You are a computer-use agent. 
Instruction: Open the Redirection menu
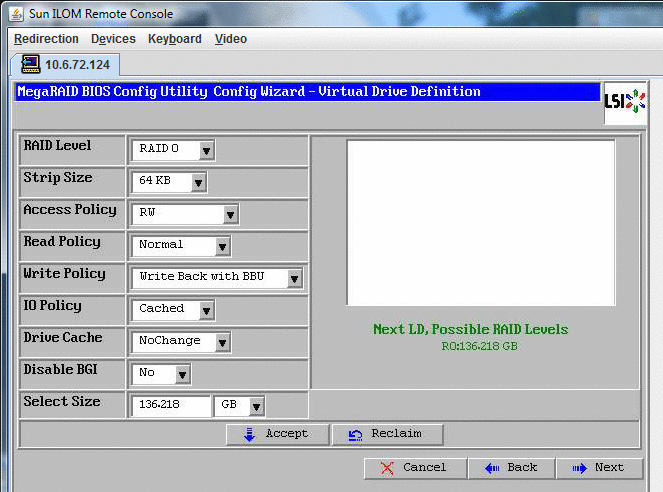coord(46,39)
